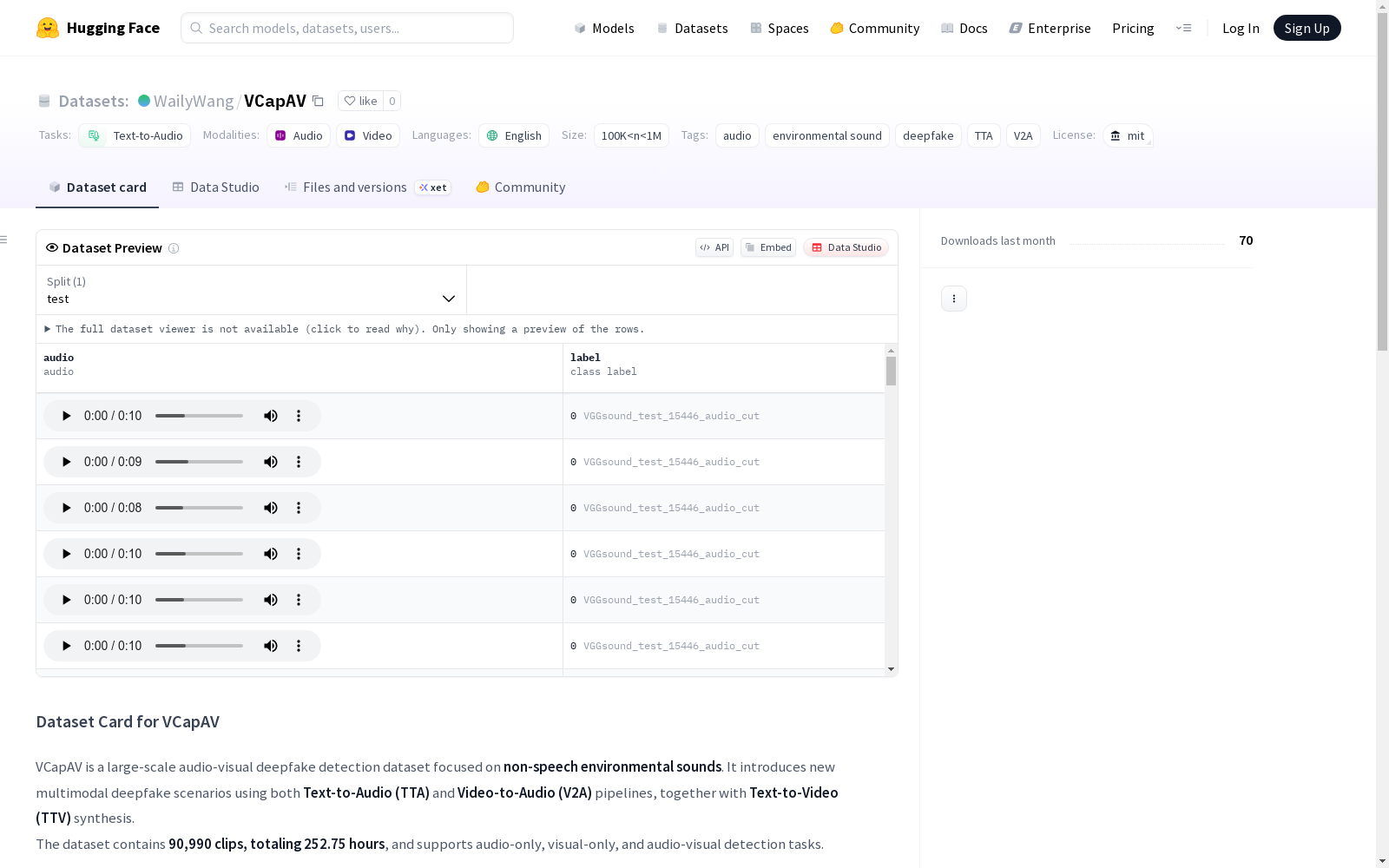Viewport: 1389px width, 868px height.
Task: Click the audio tag next to Tags
Action: click(x=737, y=135)
